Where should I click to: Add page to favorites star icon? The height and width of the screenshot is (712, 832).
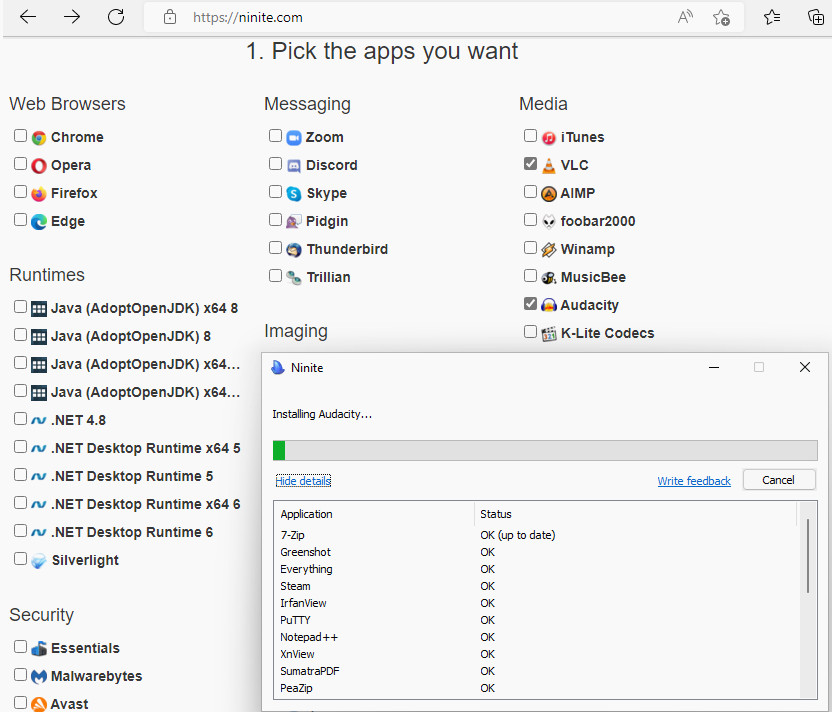pos(721,17)
